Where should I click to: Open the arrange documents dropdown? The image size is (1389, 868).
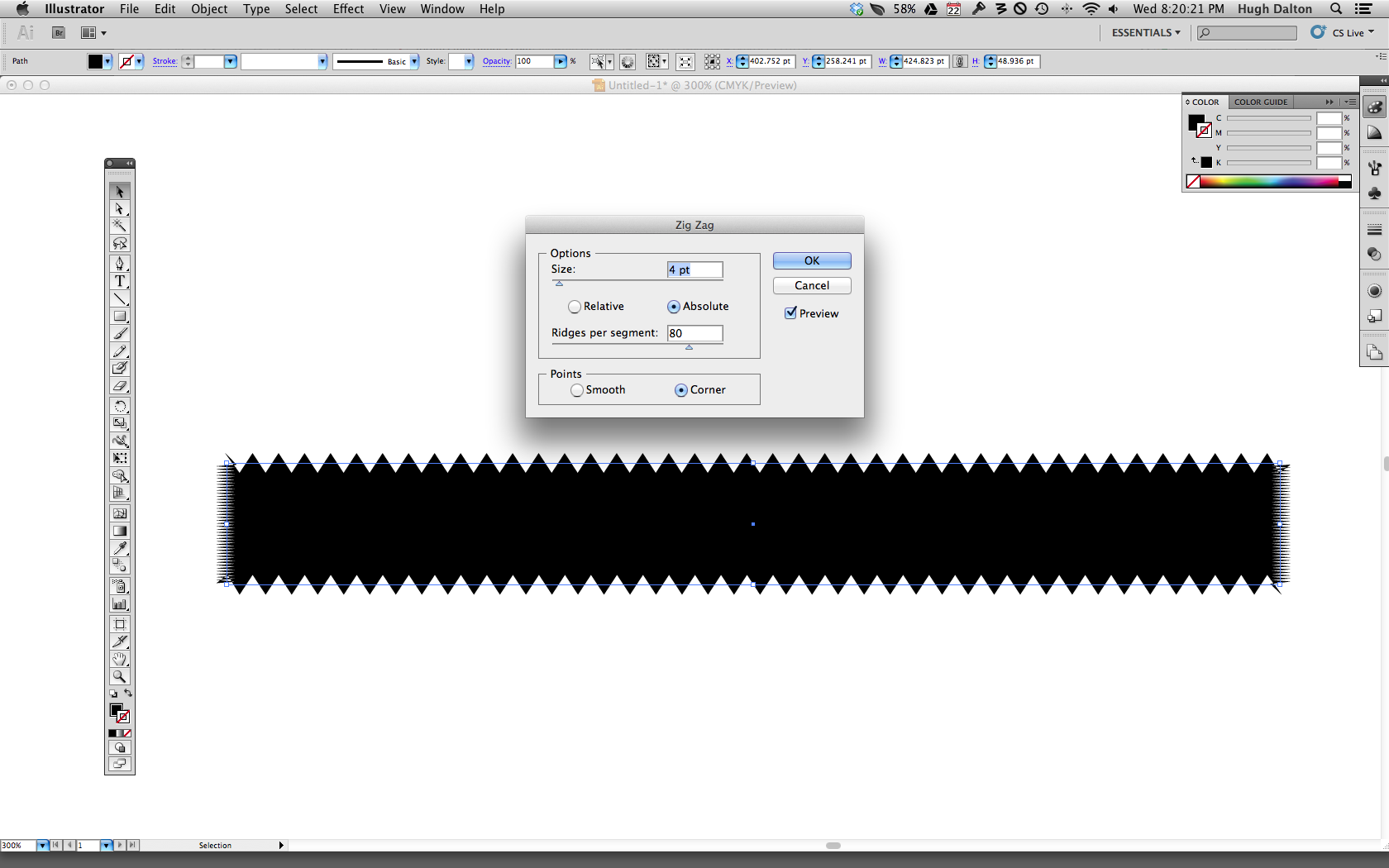pos(93,33)
